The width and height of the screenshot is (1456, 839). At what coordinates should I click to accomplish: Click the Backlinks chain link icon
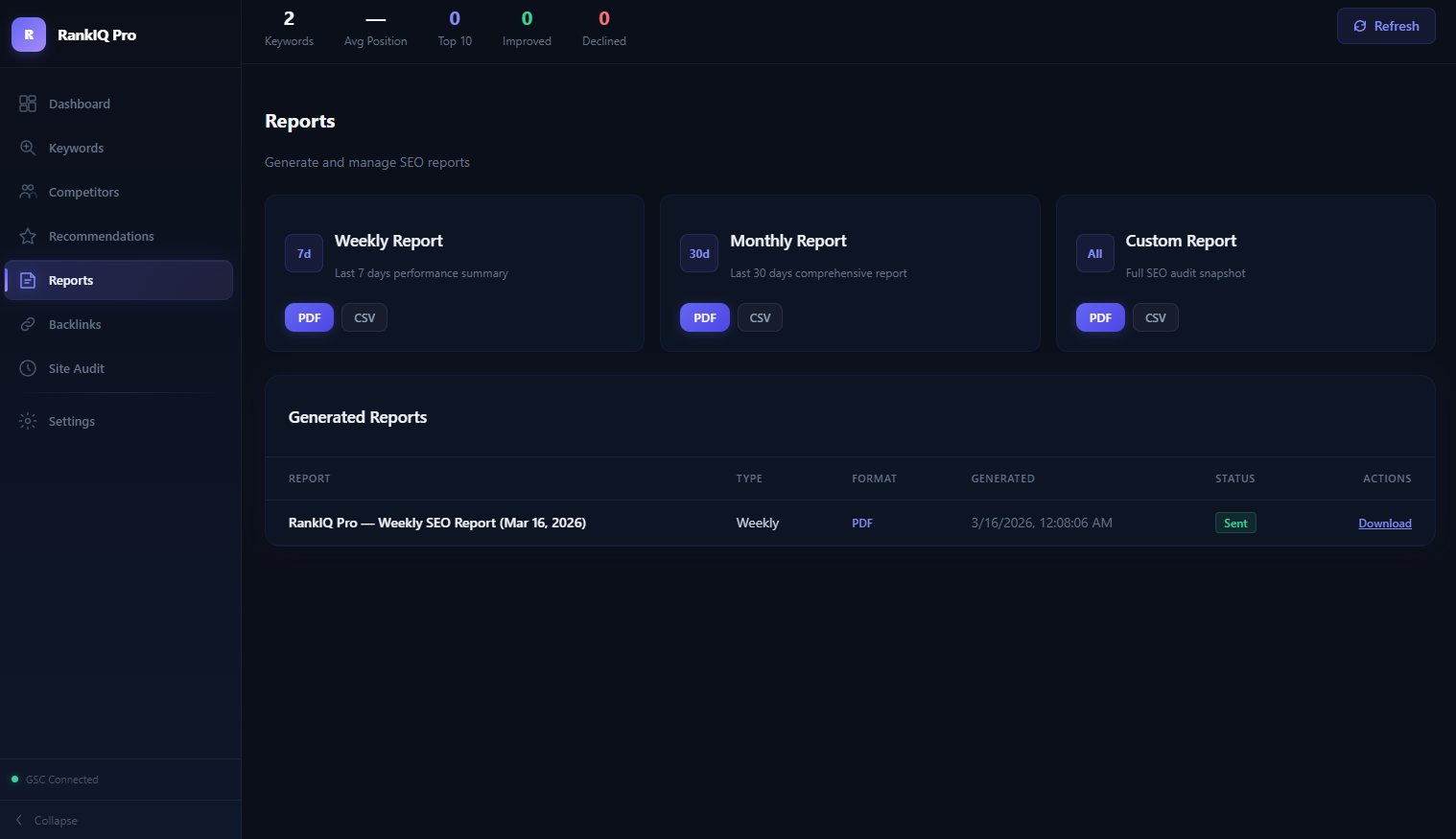pos(28,324)
